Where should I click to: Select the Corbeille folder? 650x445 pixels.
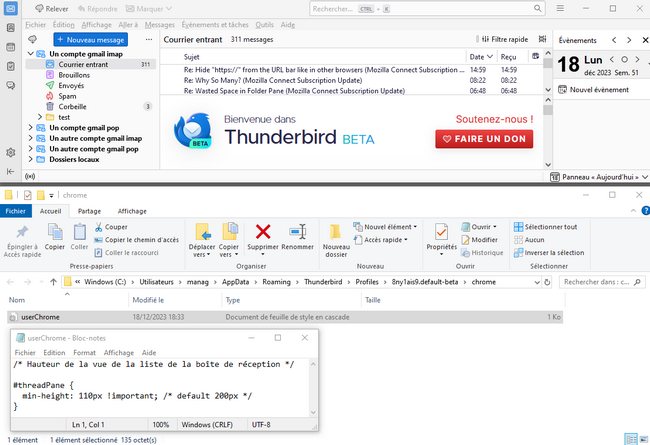coord(90,107)
